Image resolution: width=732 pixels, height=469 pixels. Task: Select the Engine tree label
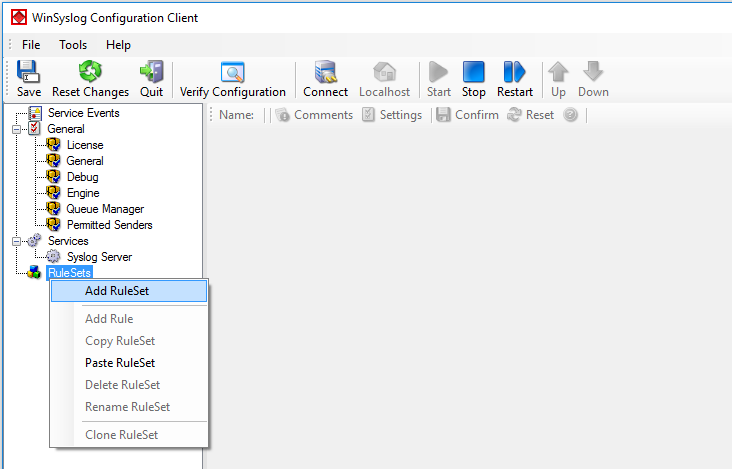point(83,193)
